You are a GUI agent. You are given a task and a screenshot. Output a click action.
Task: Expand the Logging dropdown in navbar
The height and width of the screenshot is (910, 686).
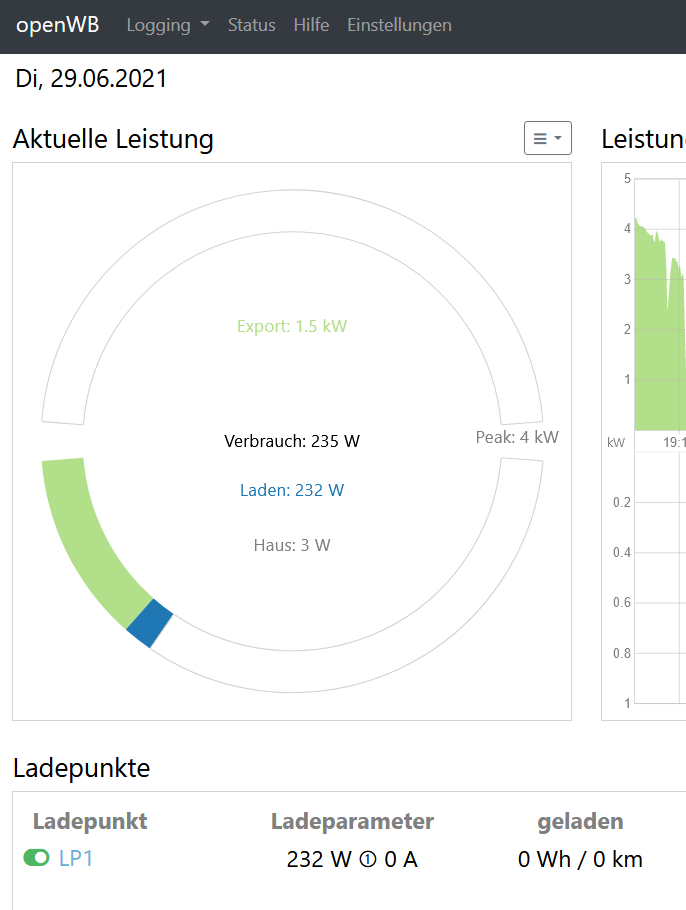[x=168, y=25]
